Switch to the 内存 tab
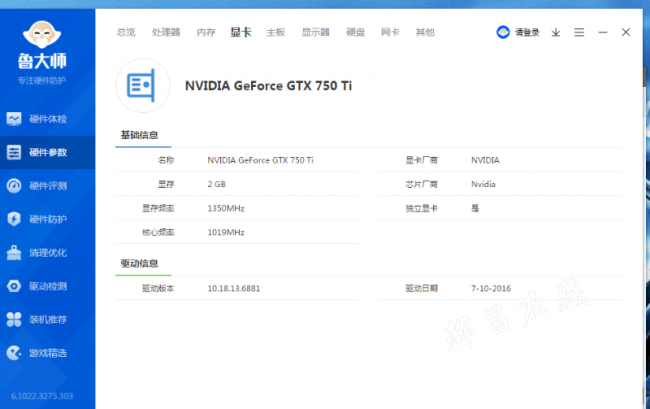The image size is (650, 409). [x=206, y=32]
